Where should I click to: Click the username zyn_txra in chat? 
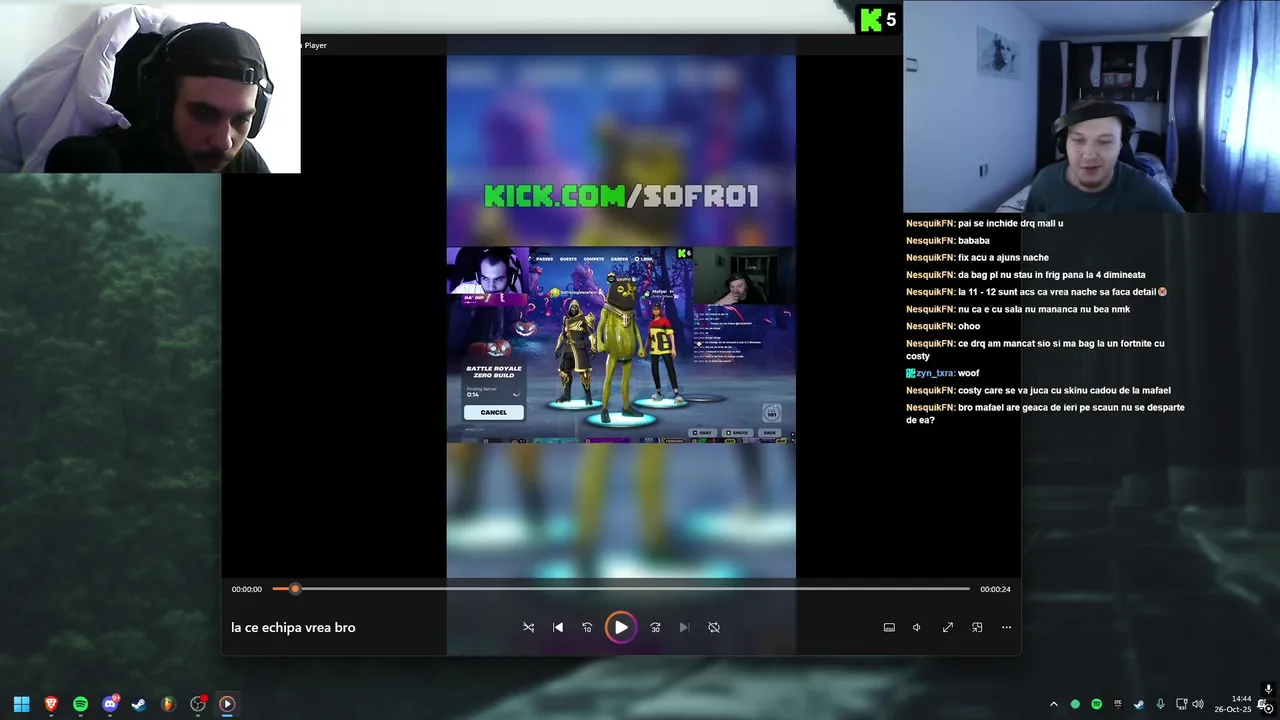[934, 373]
